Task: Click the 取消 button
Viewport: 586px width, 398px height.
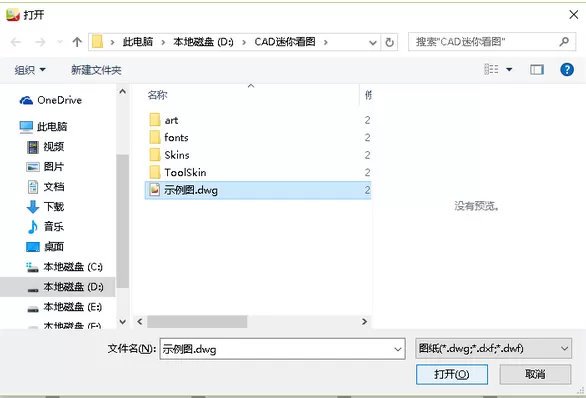Action: pyautogui.click(x=535, y=374)
